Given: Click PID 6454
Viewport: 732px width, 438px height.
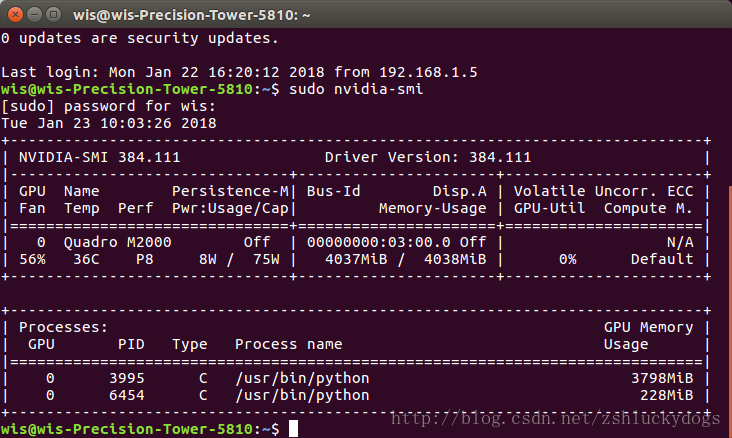Looking at the screenshot, I should coord(127,396).
